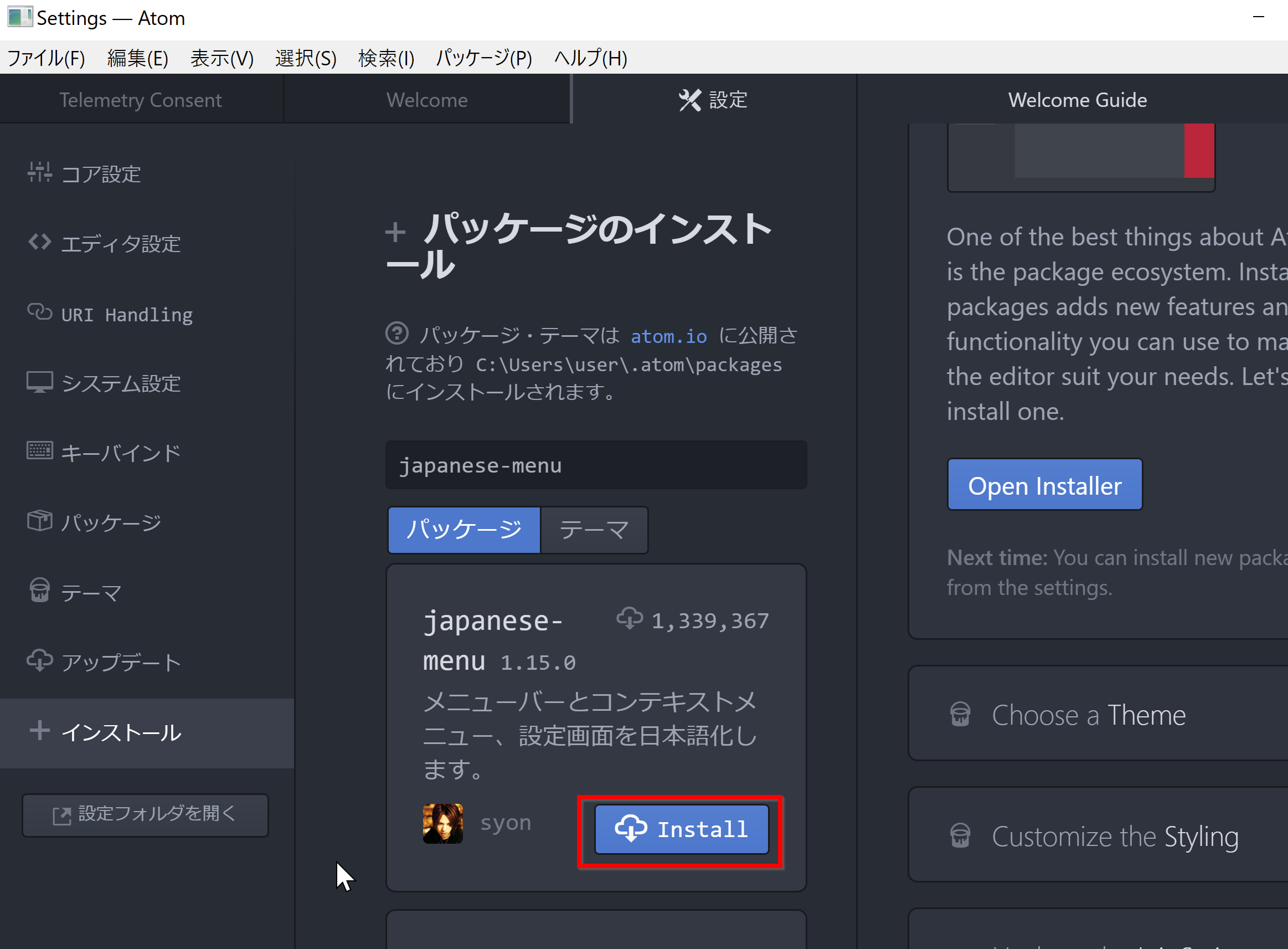Click the Open Installer button

[1044, 484]
